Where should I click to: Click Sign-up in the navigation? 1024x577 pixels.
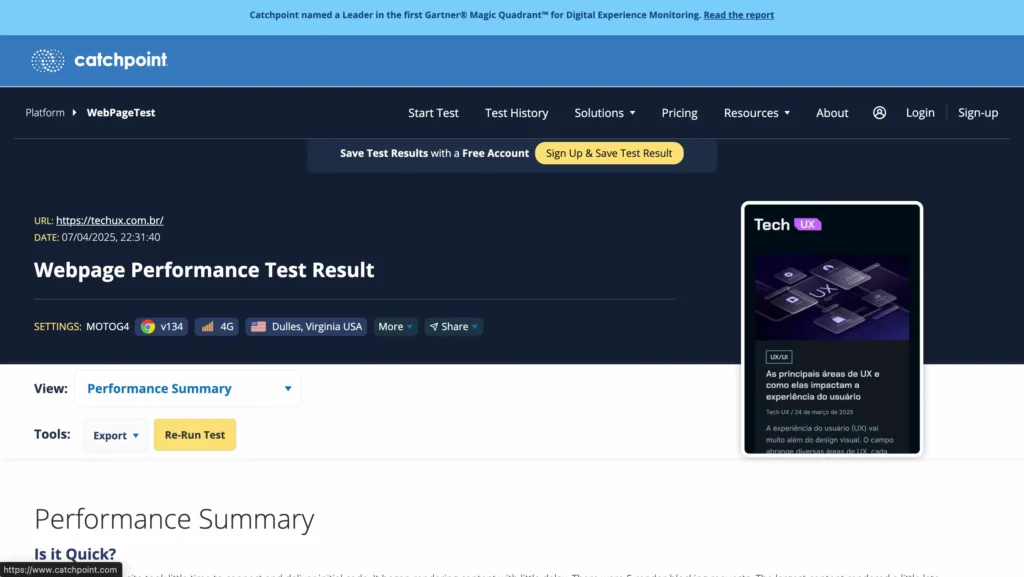click(x=978, y=113)
